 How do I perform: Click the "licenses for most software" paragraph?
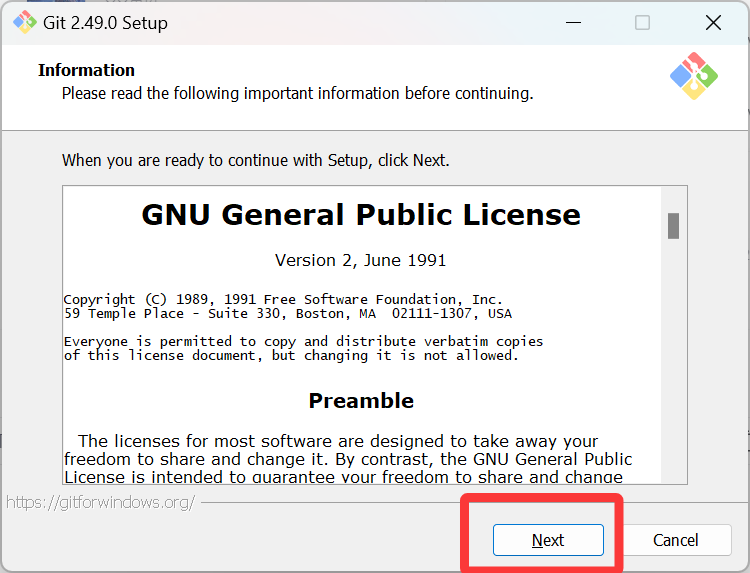click(348, 458)
